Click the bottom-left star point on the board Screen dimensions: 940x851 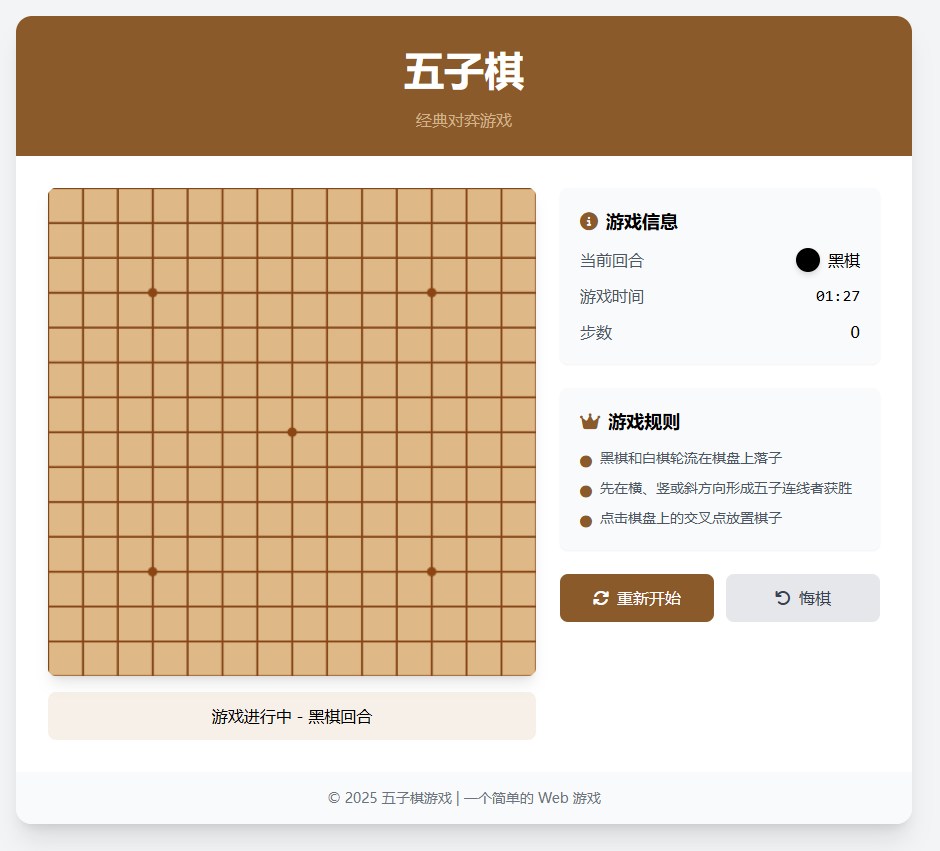[152, 572]
